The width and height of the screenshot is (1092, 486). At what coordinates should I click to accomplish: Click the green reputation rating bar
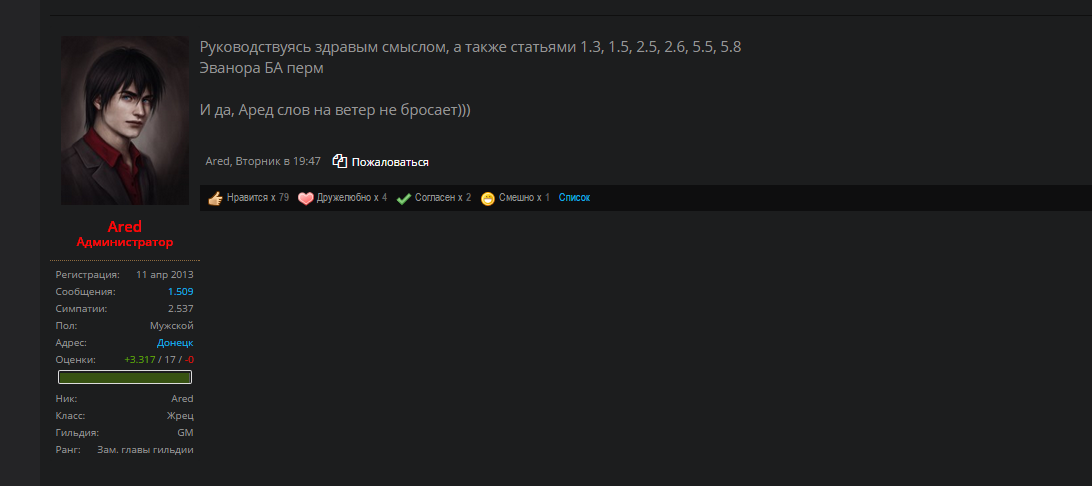[125, 377]
